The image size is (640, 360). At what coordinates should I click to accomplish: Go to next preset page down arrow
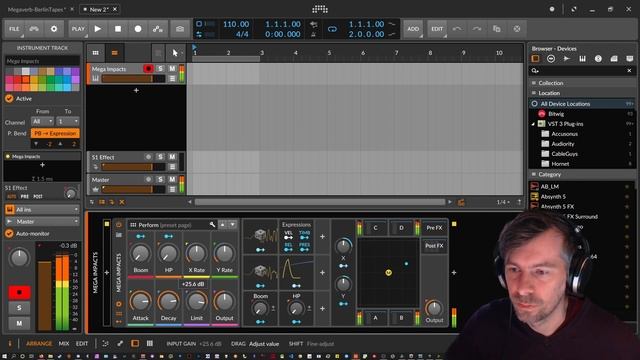233,225
